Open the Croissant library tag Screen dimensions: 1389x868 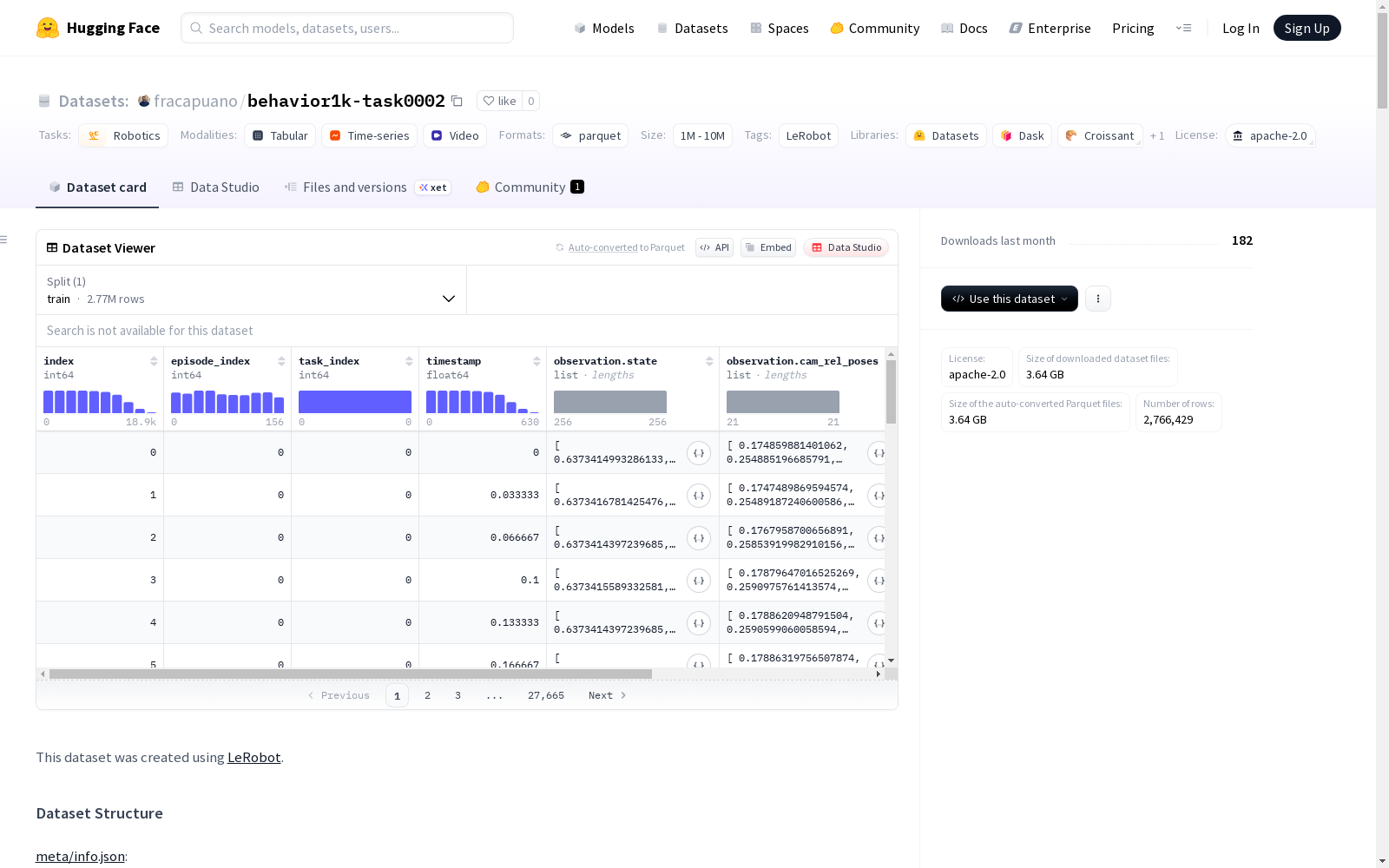click(1100, 135)
